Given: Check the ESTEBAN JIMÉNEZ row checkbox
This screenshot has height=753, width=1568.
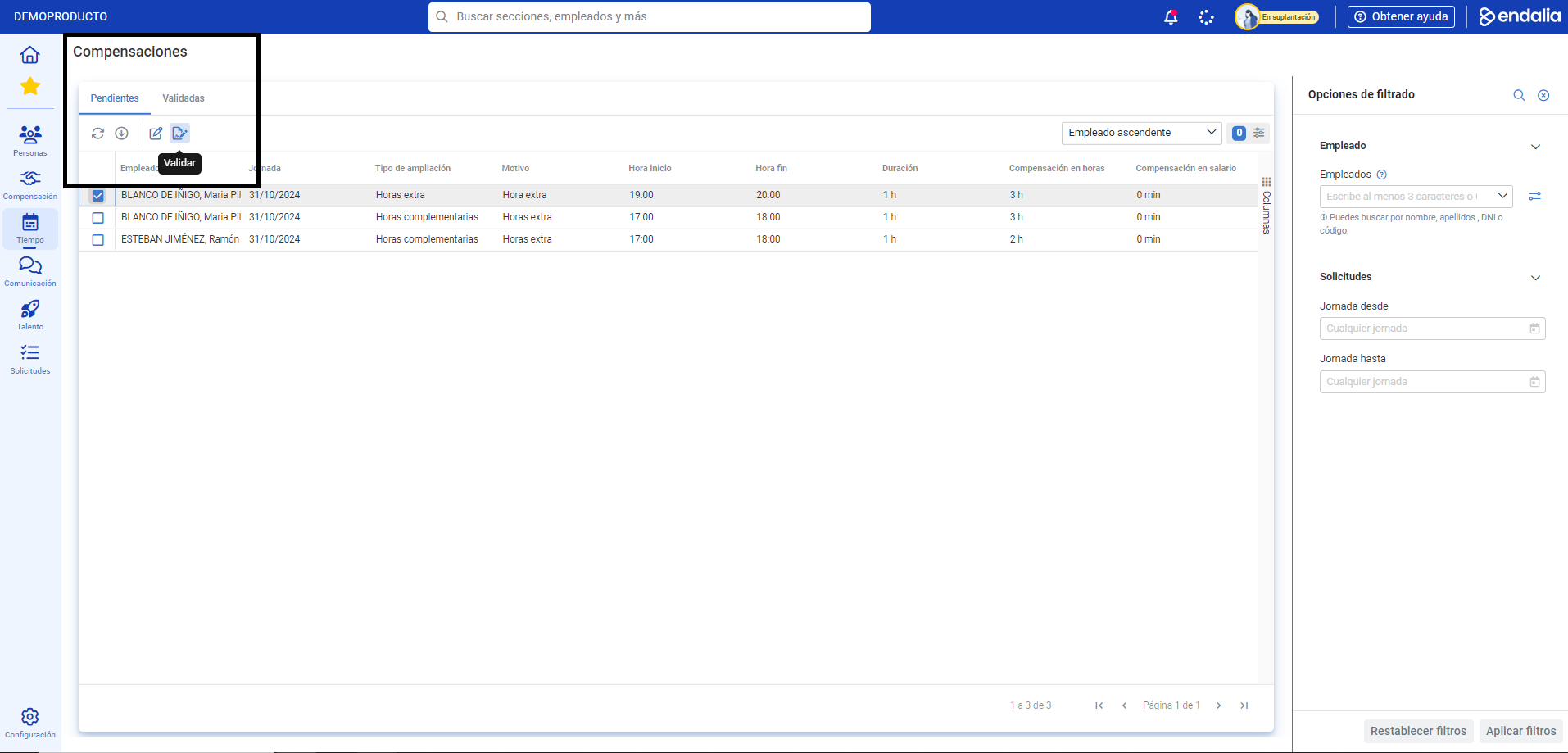Looking at the screenshot, I should pyautogui.click(x=98, y=240).
